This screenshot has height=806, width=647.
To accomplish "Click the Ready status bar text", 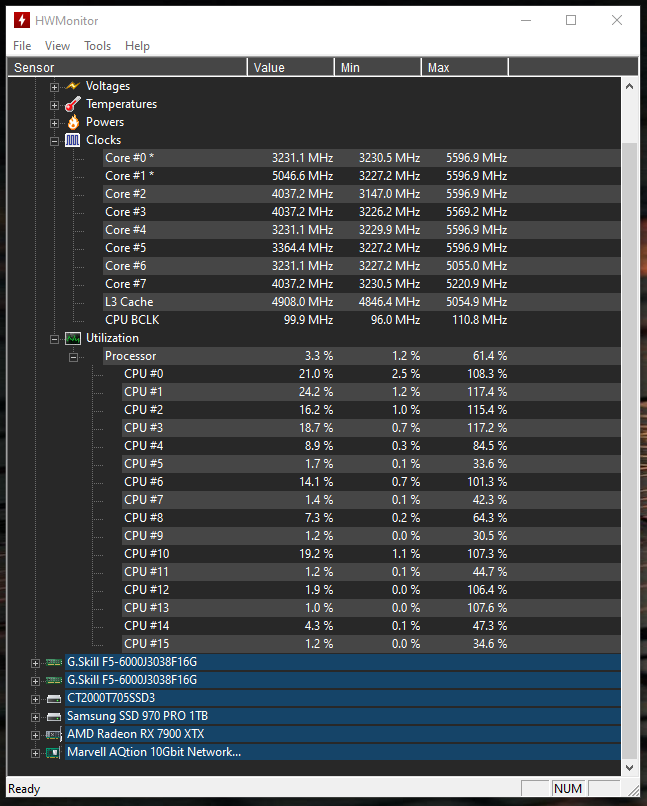I will pyautogui.click(x=24, y=789).
